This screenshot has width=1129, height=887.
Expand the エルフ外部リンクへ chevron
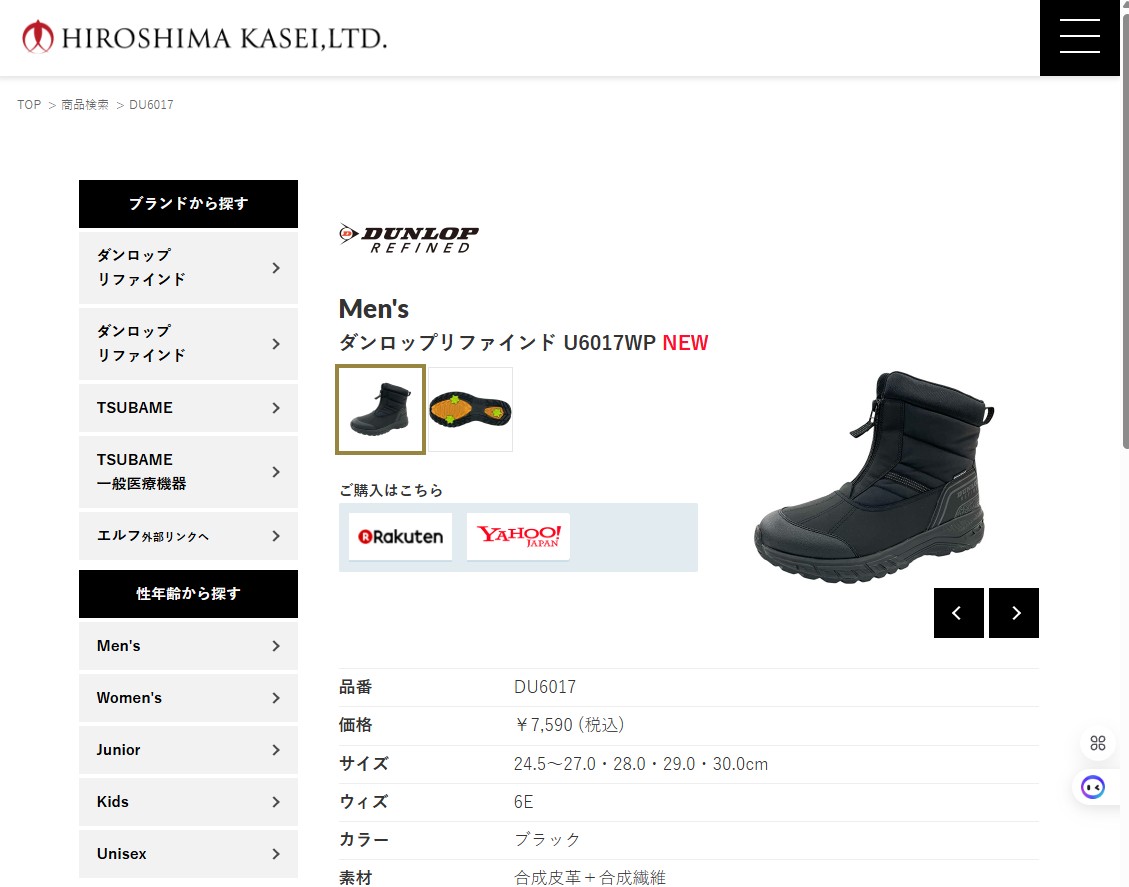(x=276, y=536)
